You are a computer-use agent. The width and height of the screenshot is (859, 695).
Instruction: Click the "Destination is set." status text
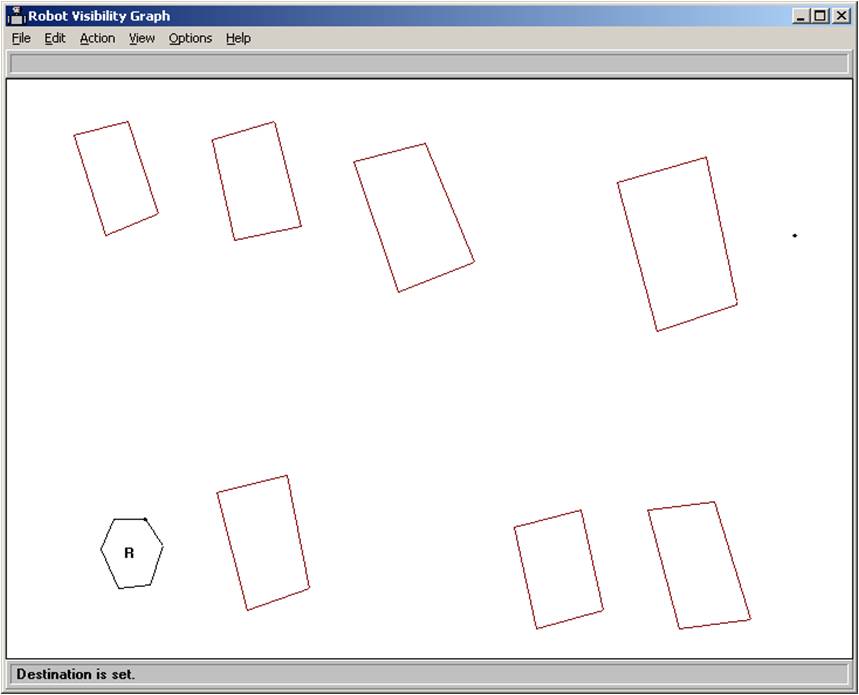pyautogui.click(x=76, y=674)
